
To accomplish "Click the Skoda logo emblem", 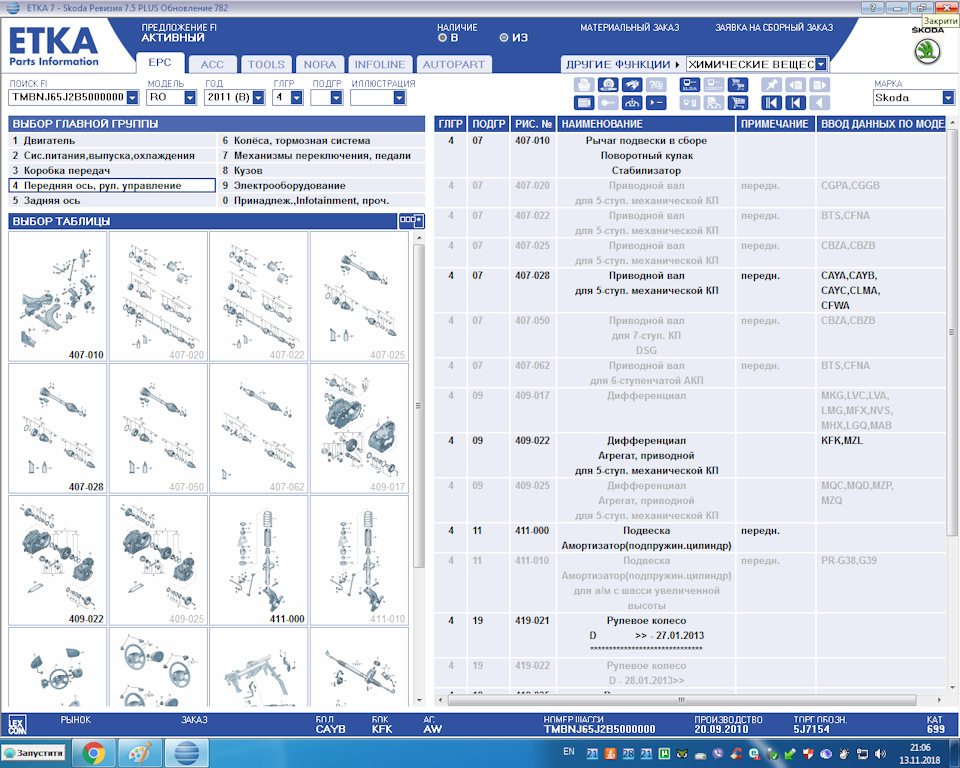I will click(x=927, y=51).
